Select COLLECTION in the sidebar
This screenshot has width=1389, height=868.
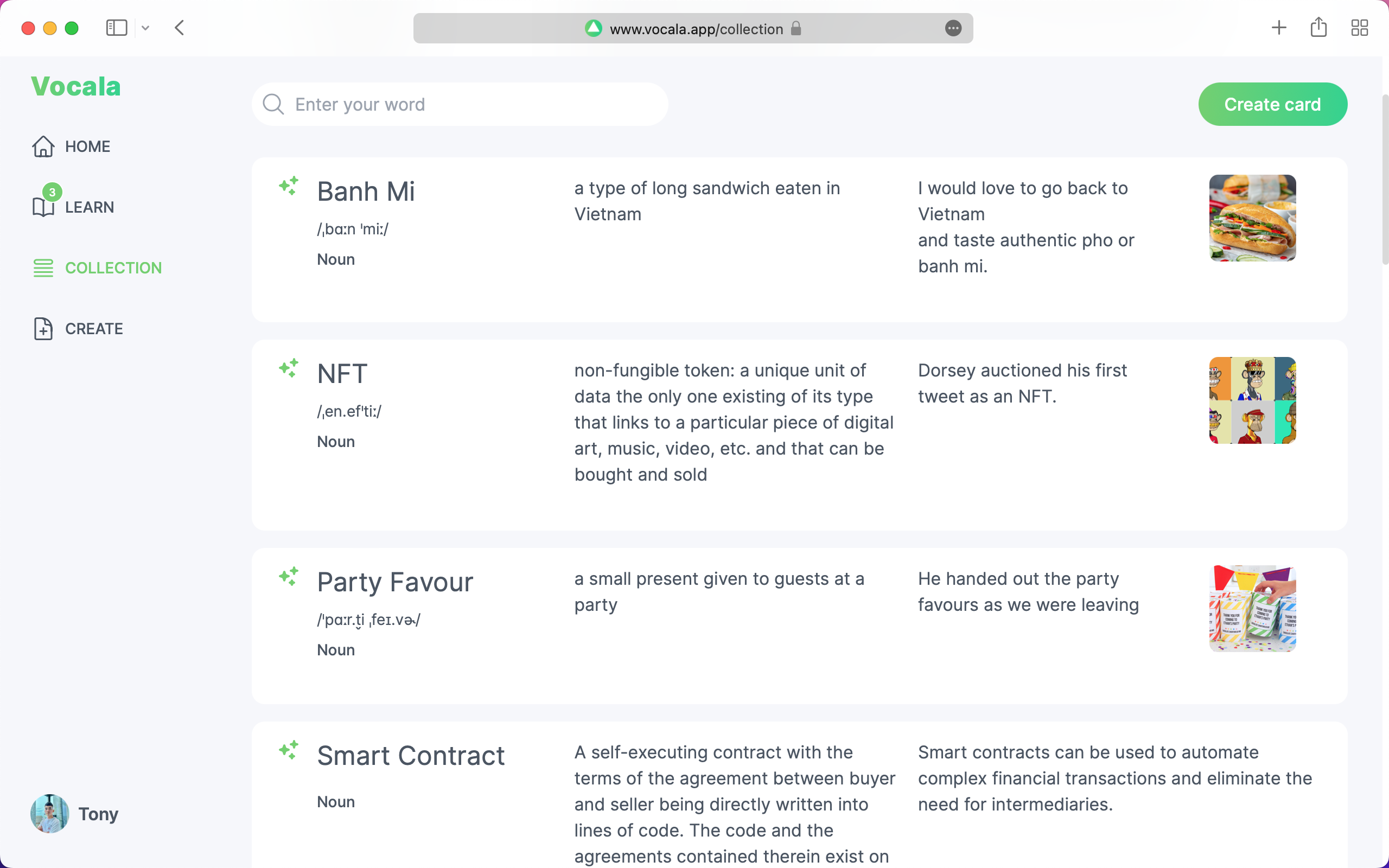click(113, 268)
